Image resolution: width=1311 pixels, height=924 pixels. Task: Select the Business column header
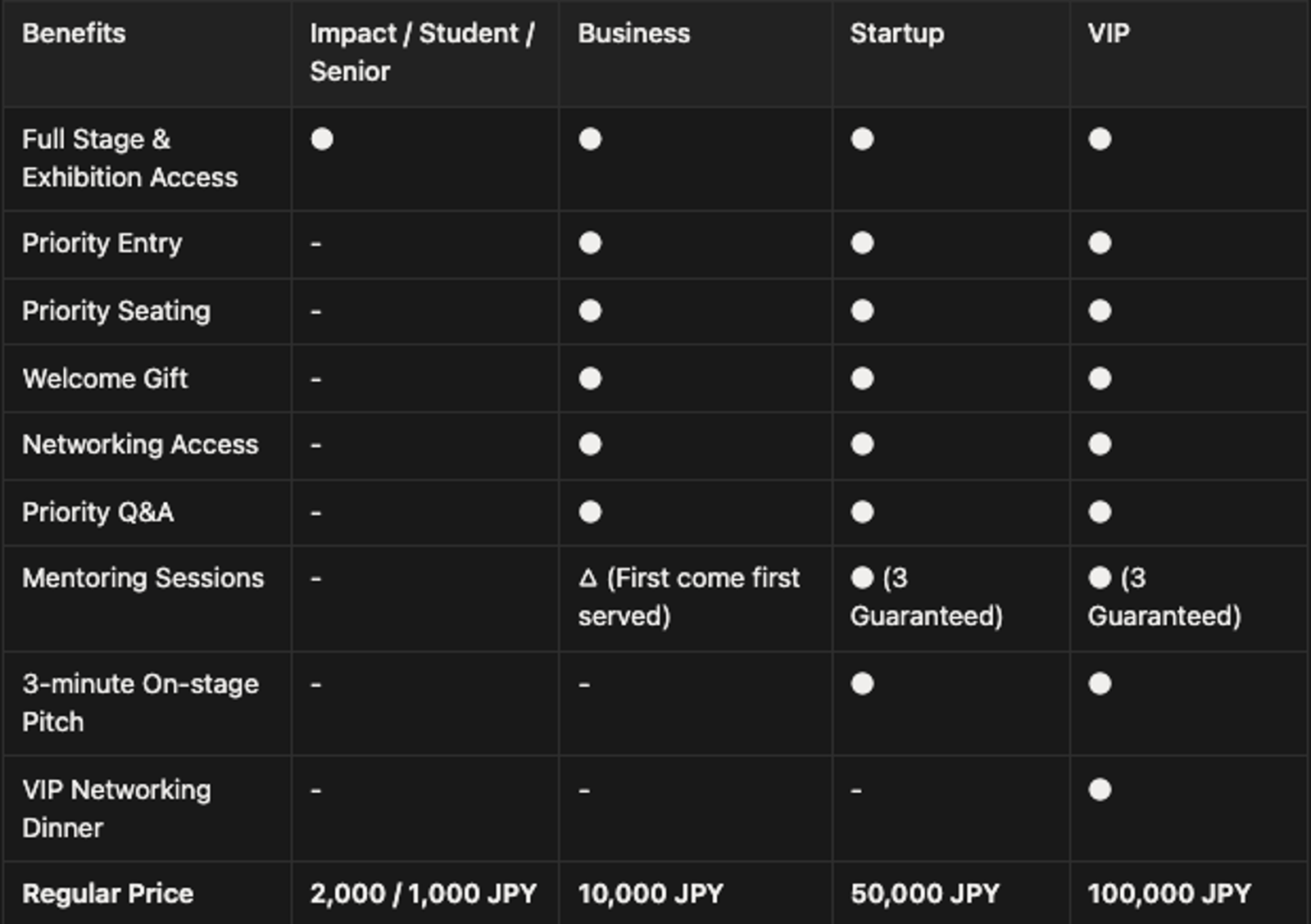(x=634, y=34)
